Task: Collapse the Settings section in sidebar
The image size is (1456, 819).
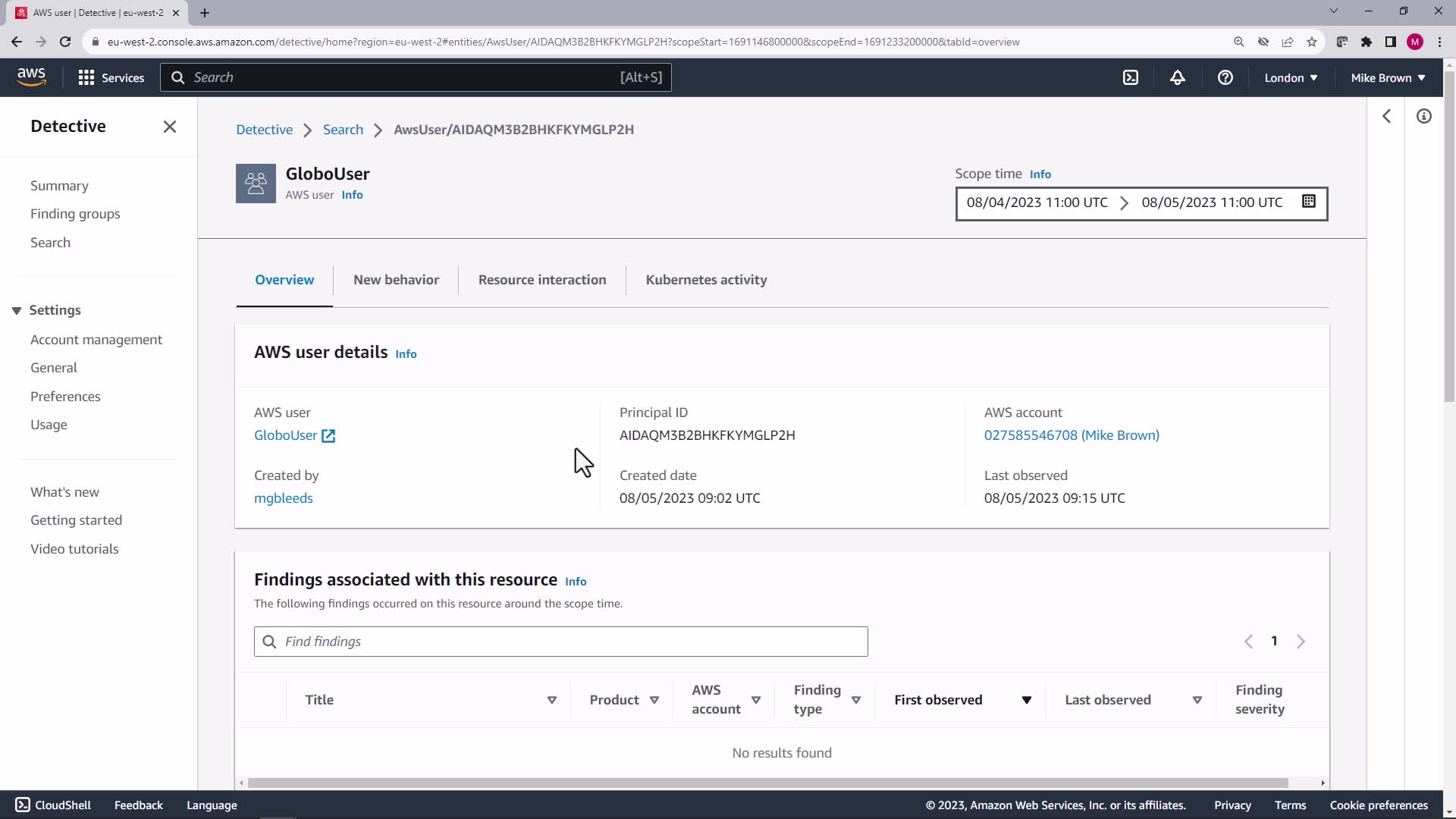Action: (x=17, y=310)
